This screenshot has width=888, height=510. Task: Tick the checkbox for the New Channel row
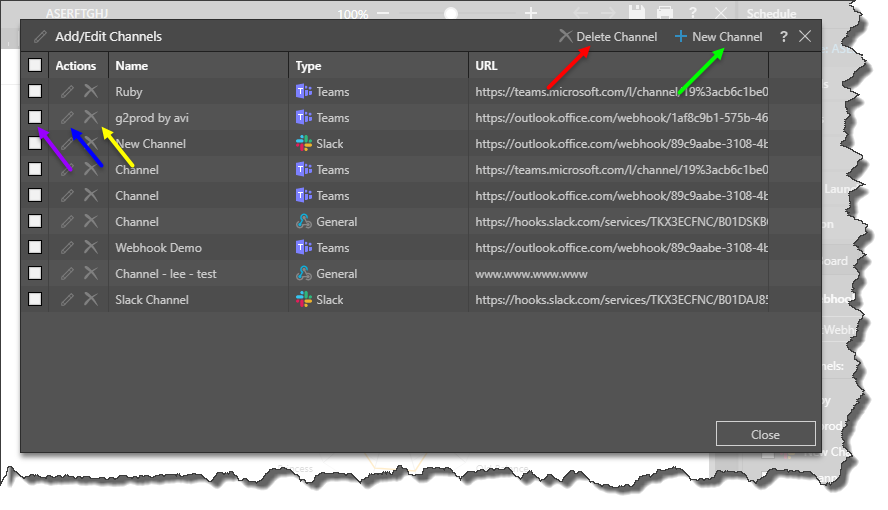pyautogui.click(x=35, y=143)
